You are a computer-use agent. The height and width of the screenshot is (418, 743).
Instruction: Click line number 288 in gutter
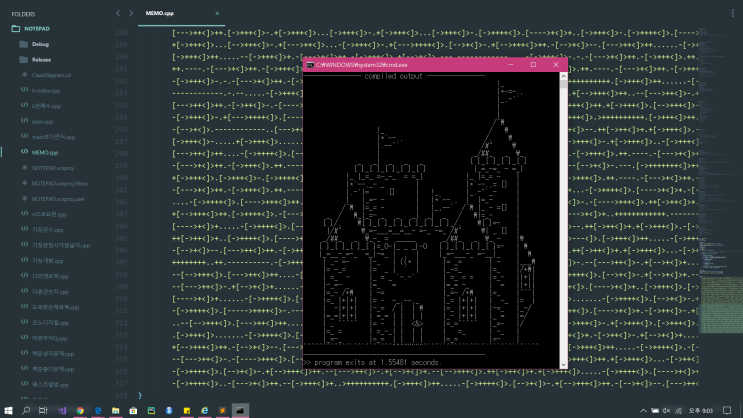coord(121,33)
